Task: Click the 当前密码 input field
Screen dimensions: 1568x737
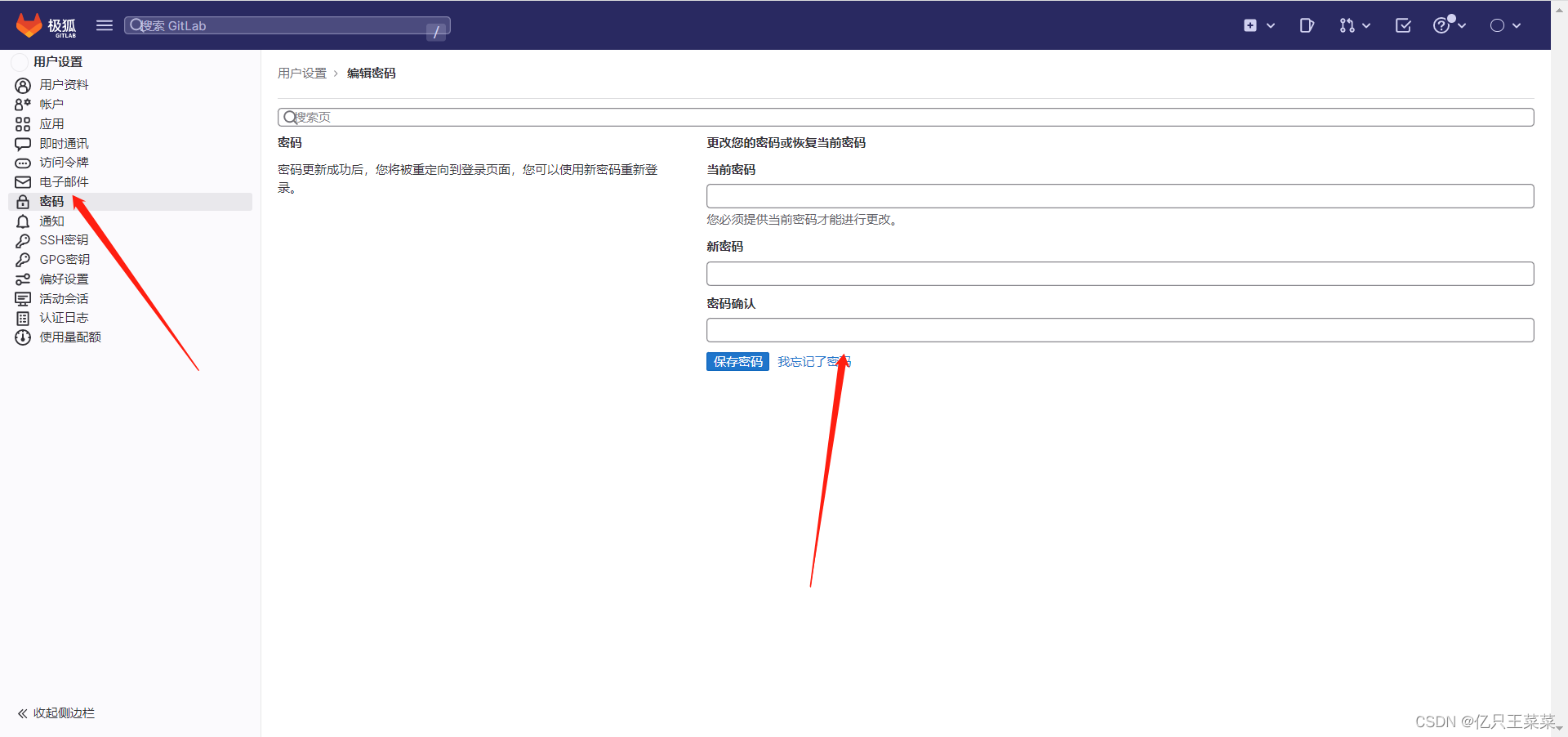Action: [1120, 196]
